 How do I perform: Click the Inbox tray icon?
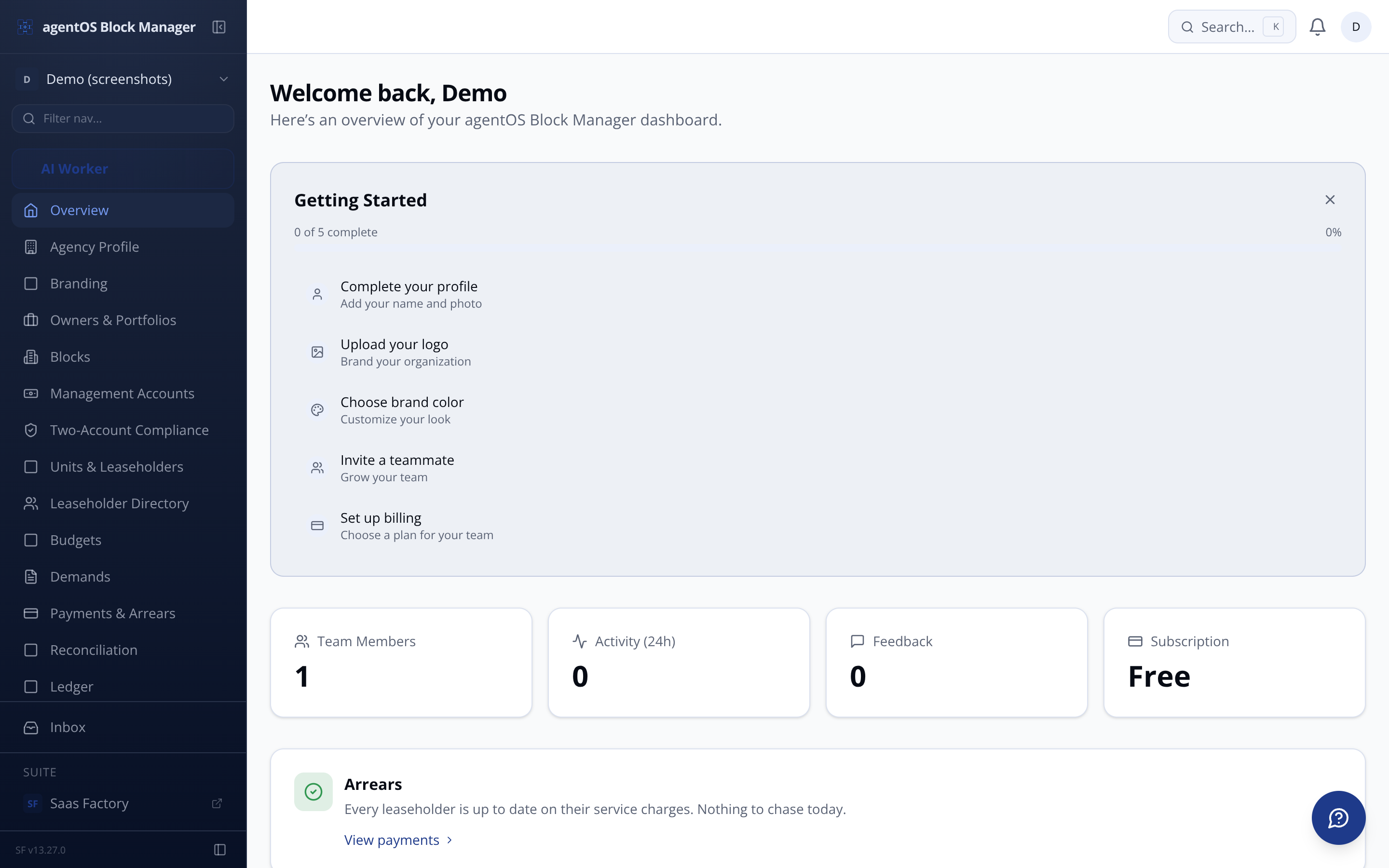[31, 727]
